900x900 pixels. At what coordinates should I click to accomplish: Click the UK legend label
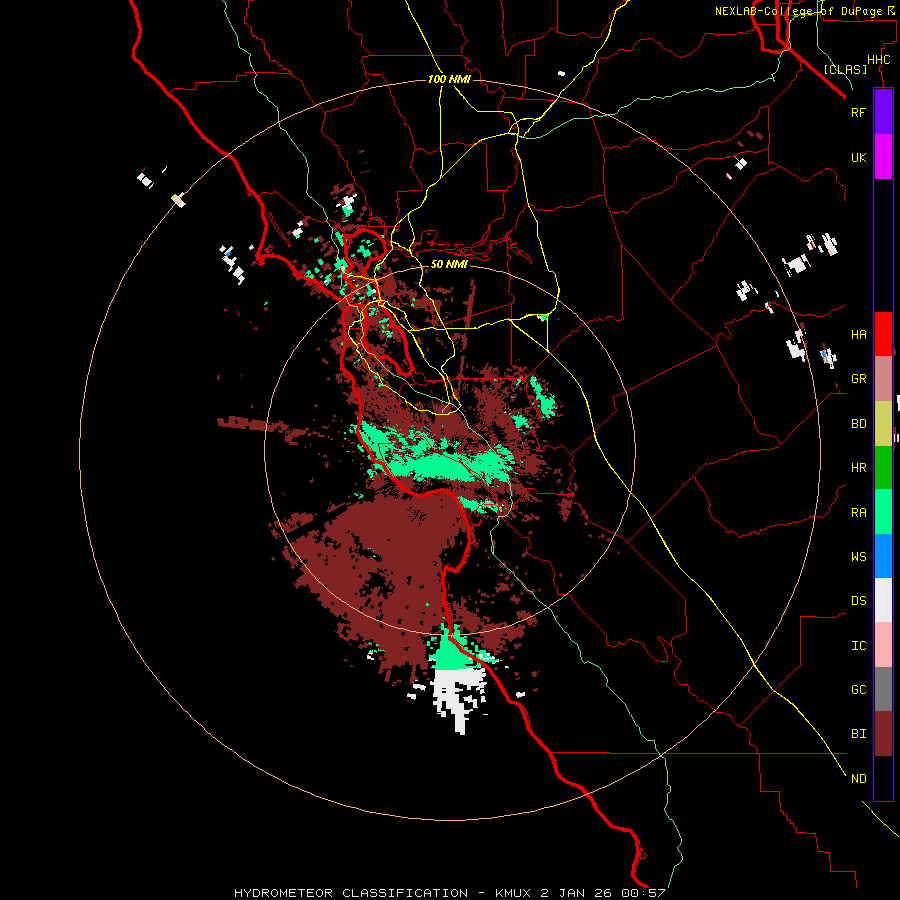pyautogui.click(x=858, y=157)
